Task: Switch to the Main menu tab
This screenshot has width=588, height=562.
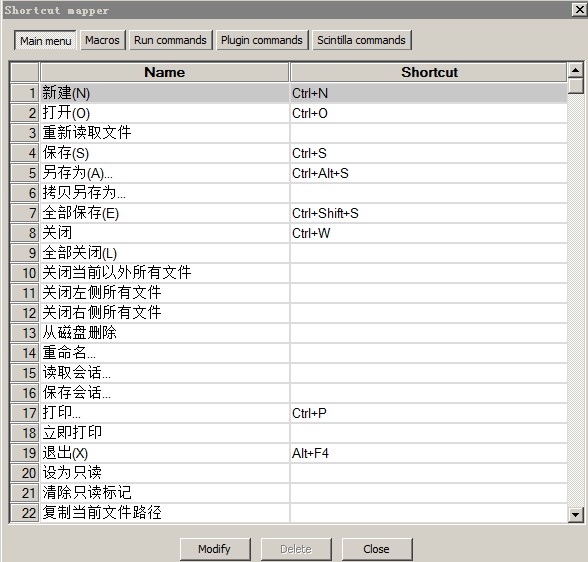Action: [x=45, y=40]
